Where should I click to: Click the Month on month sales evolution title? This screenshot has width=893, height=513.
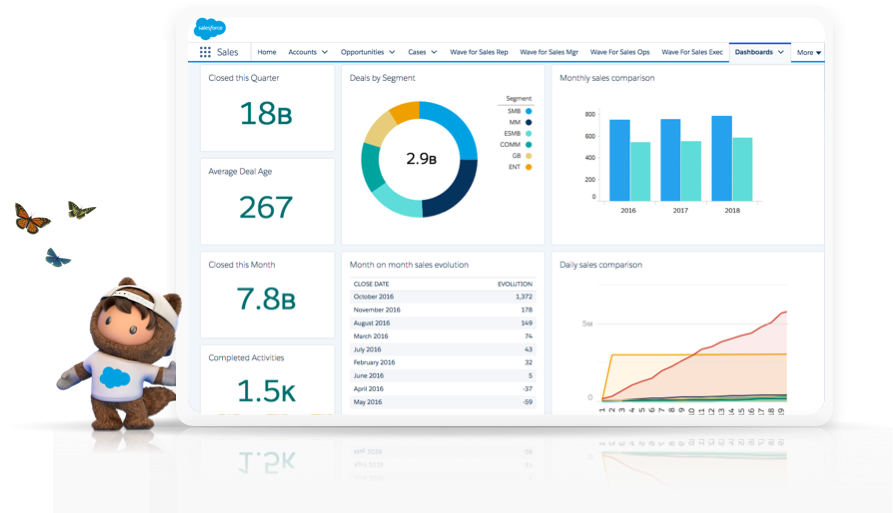pos(409,265)
